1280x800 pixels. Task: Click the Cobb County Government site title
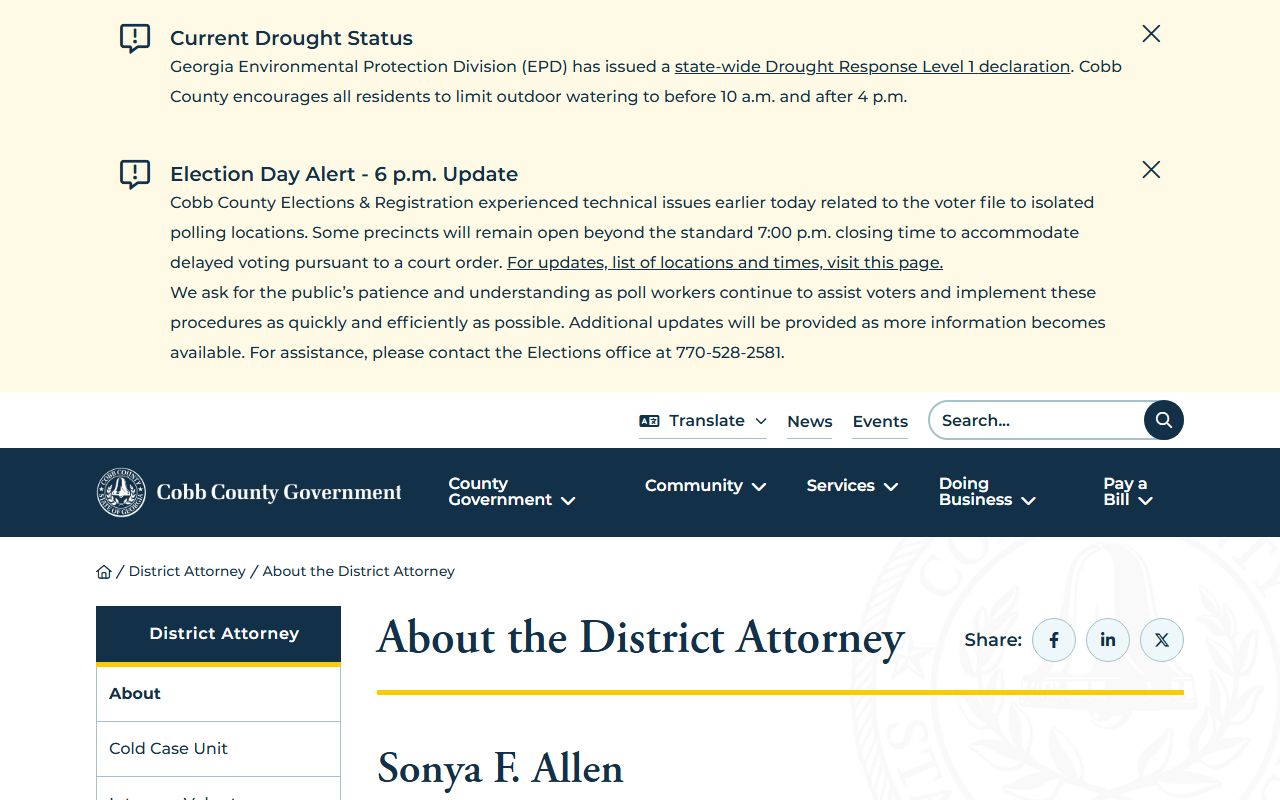pos(279,492)
